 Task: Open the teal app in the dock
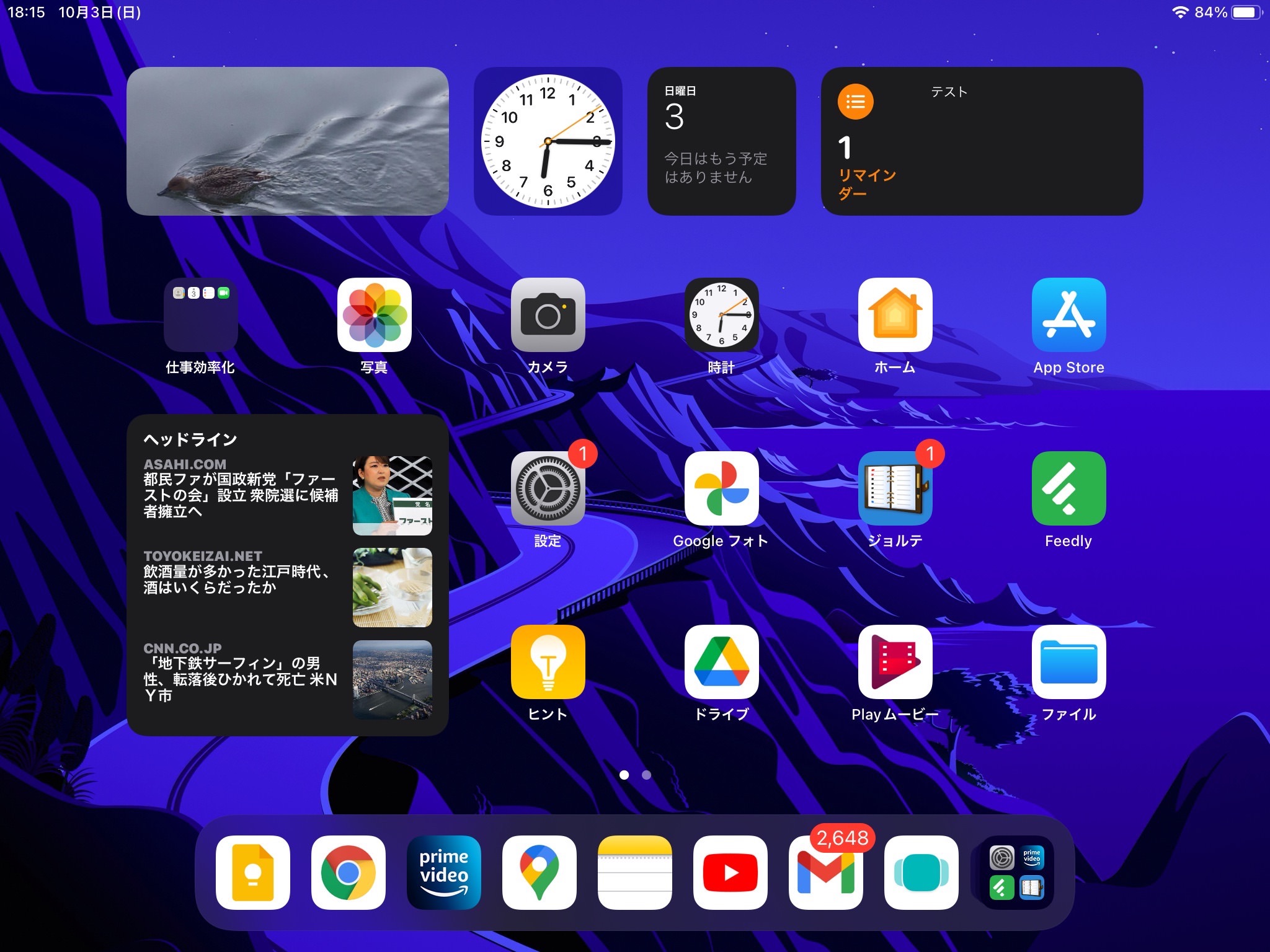(x=921, y=873)
